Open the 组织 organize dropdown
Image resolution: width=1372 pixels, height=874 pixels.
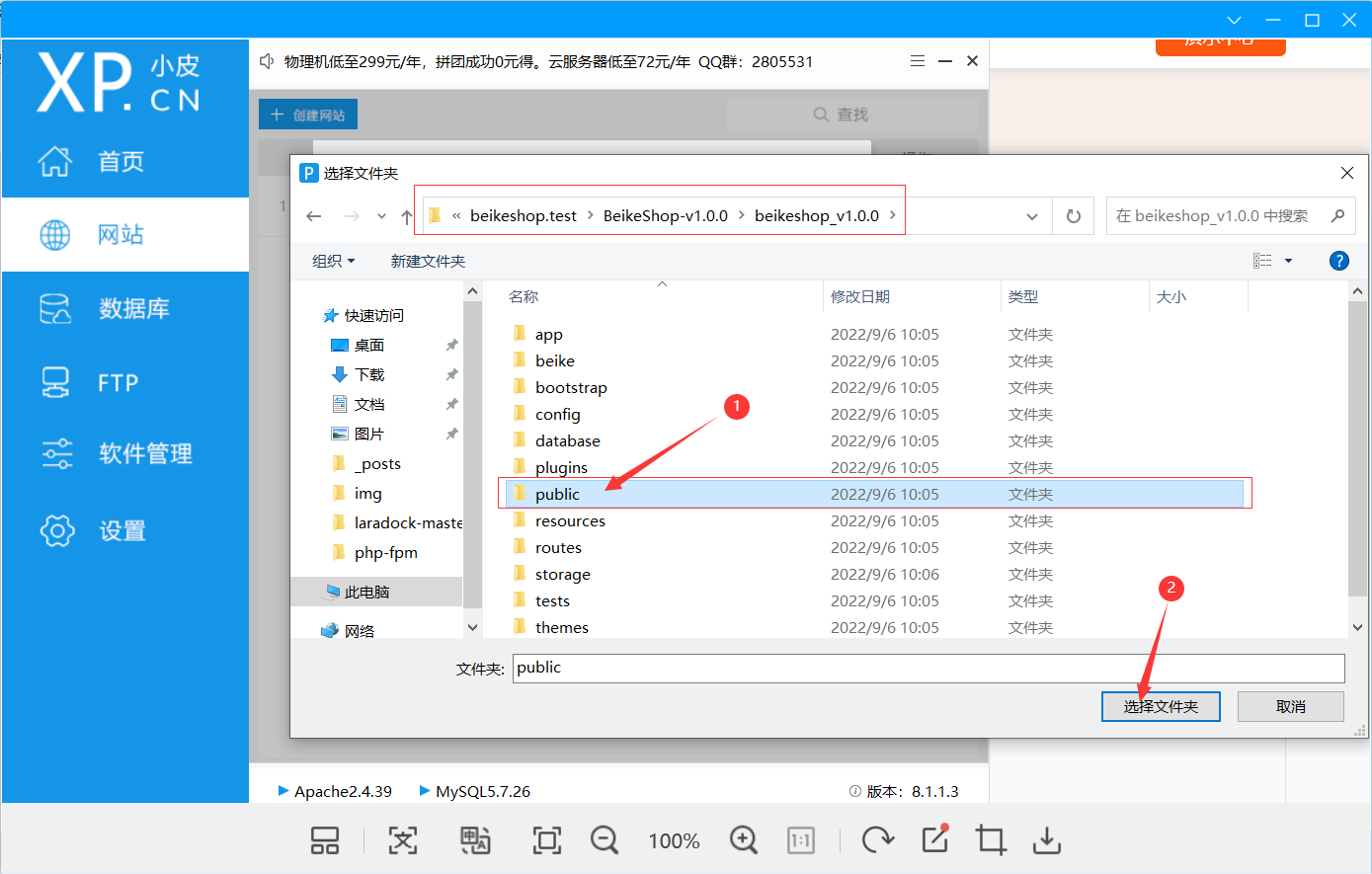click(x=333, y=261)
